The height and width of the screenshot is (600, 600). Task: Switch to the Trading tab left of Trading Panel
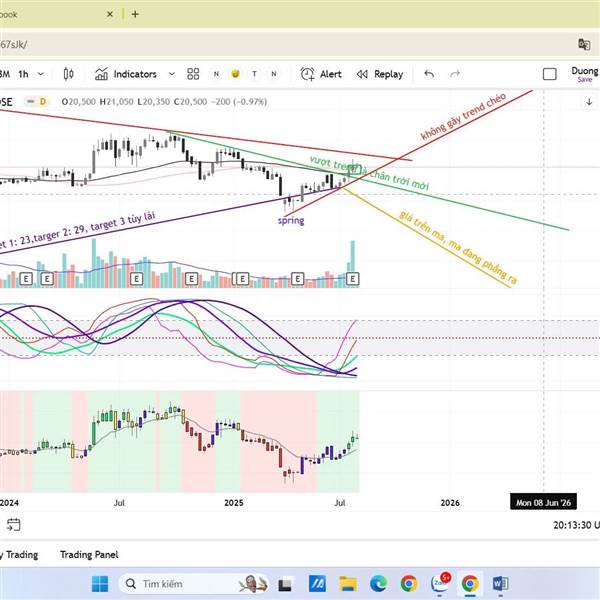[21, 554]
